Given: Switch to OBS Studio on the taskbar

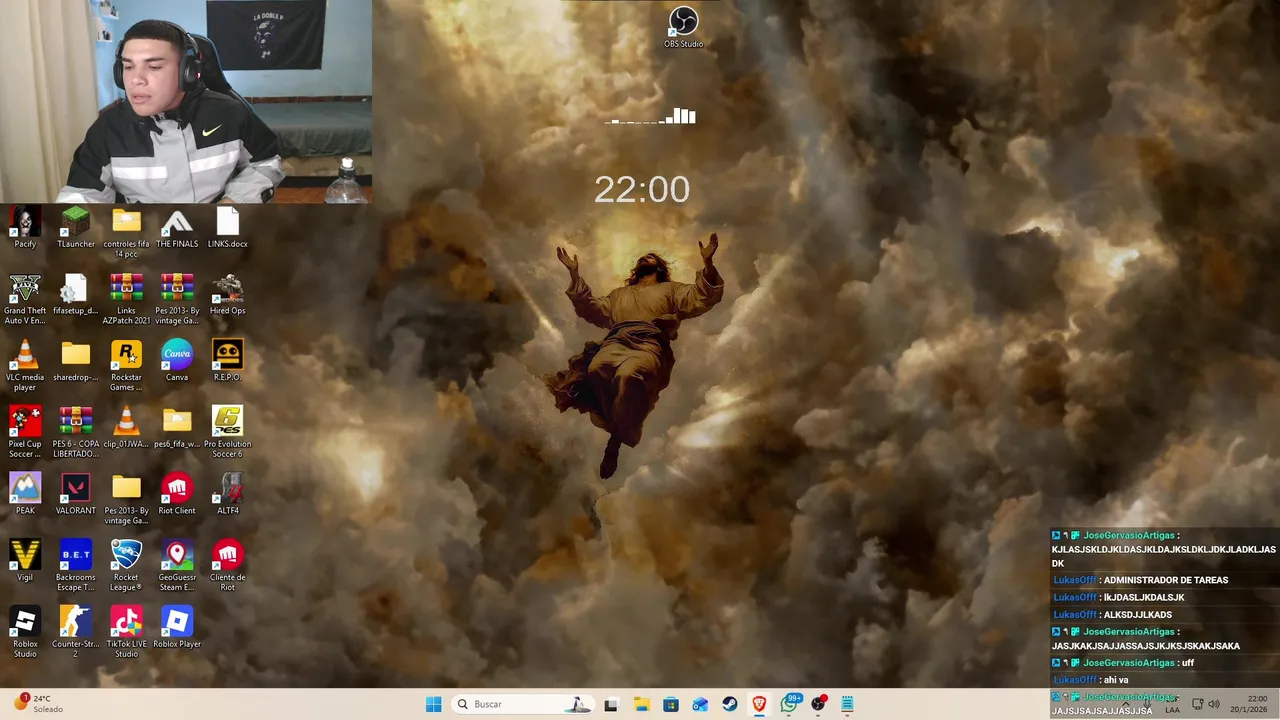Looking at the screenshot, I should (x=819, y=704).
